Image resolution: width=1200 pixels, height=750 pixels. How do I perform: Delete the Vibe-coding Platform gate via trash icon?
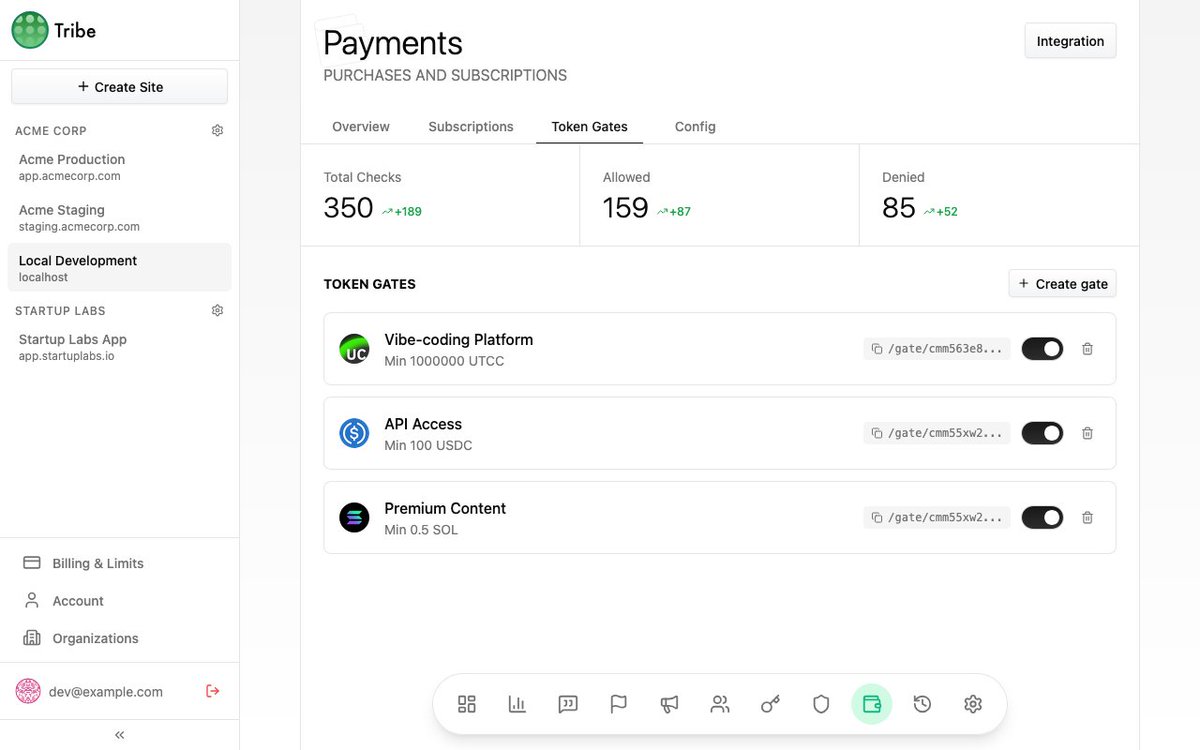1088,349
